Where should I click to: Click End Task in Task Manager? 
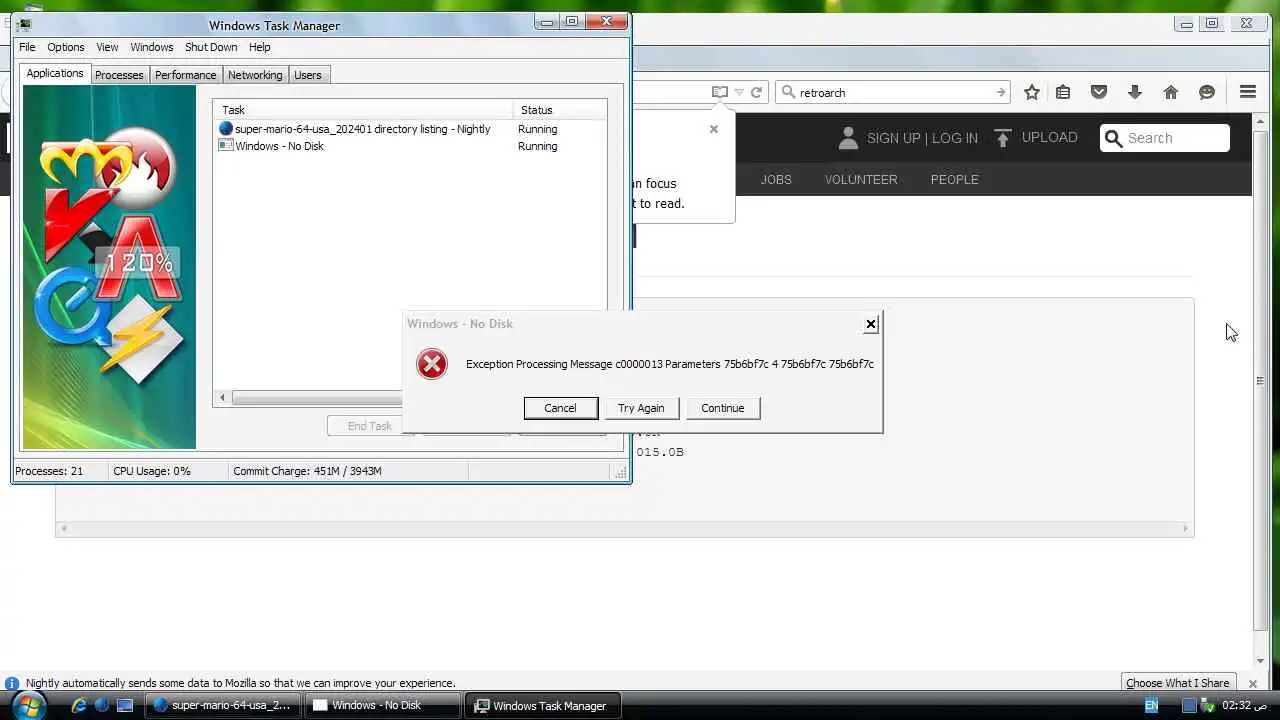(369, 426)
